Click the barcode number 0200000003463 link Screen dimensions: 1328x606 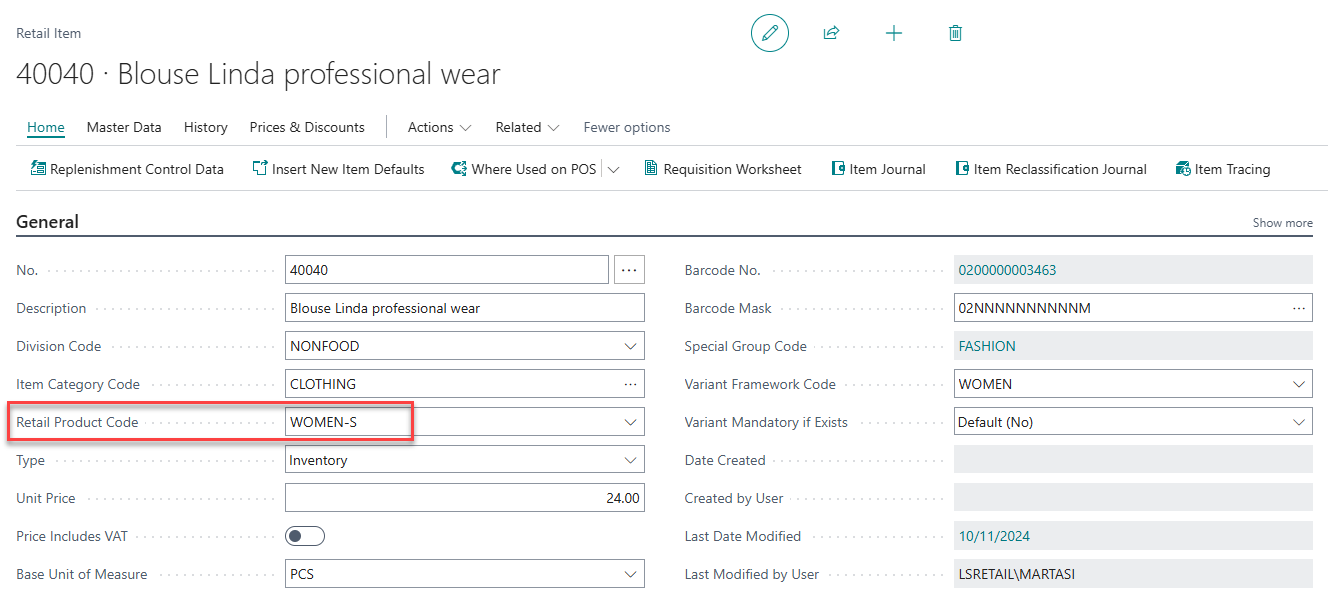[x=1007, y=270]
